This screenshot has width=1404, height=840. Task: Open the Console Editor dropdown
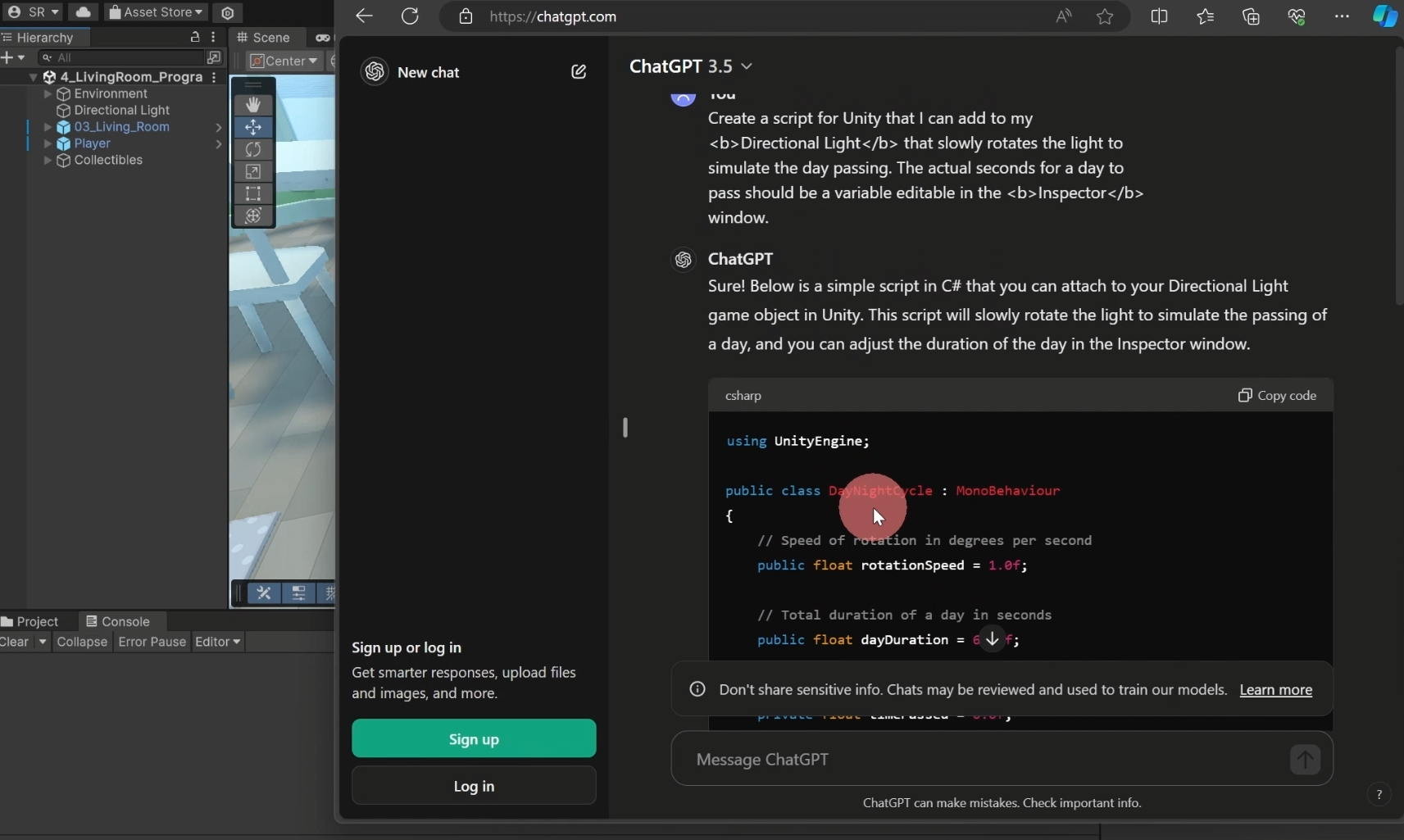[x=218, y=642]
